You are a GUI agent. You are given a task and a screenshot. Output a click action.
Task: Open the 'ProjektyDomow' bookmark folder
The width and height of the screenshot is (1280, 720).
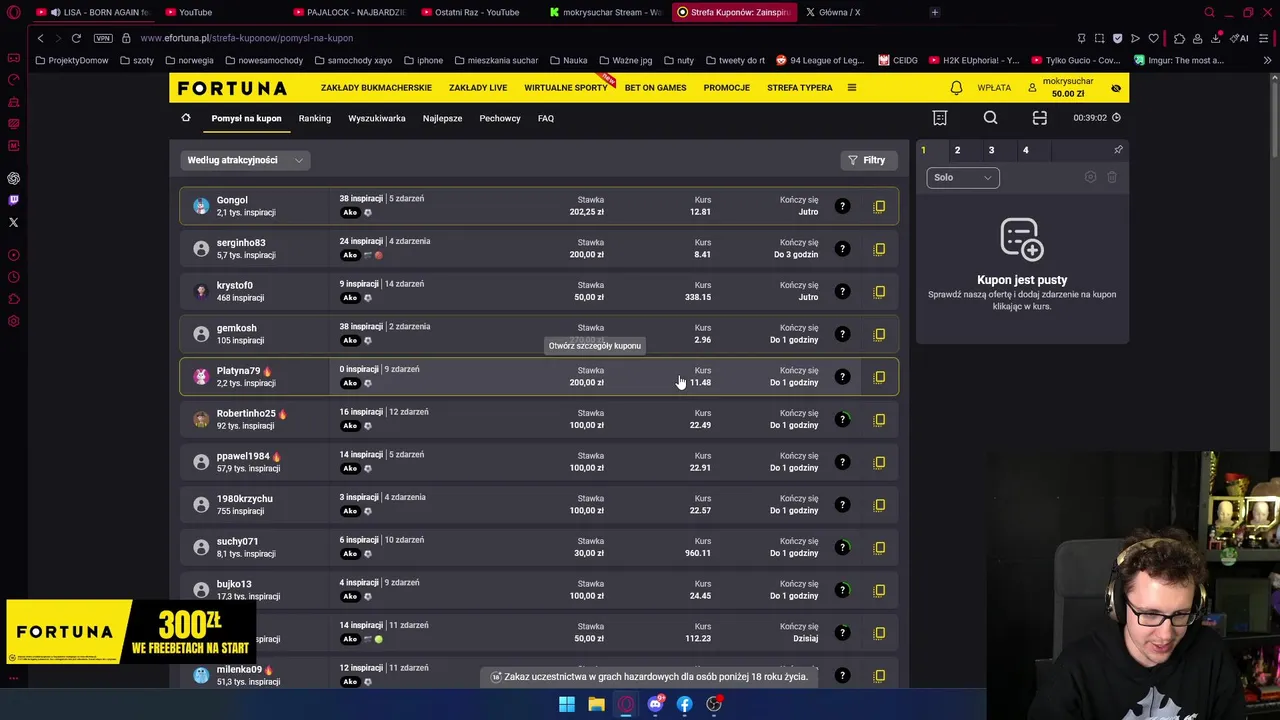(71, 60)
